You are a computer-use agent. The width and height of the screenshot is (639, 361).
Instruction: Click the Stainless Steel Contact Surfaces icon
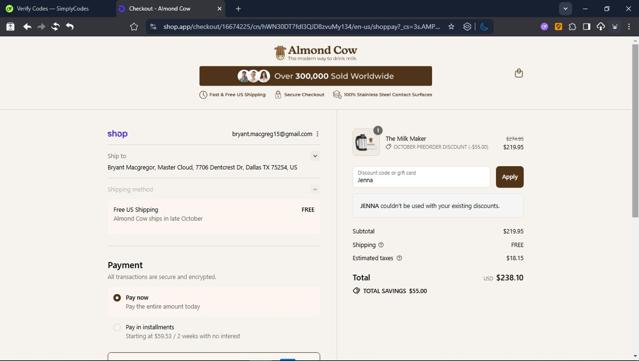click(x=337, y=95)
